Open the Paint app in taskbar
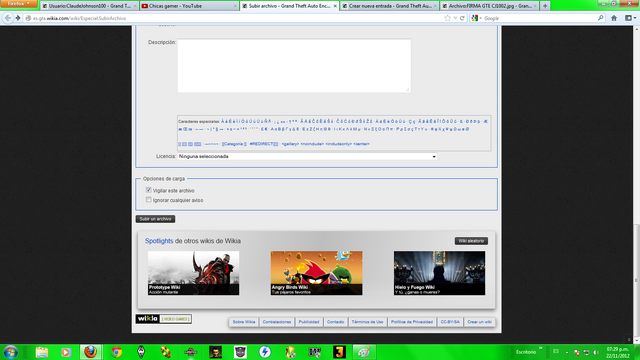The width and height of the screenshot is (640, 360). (364, 352)
